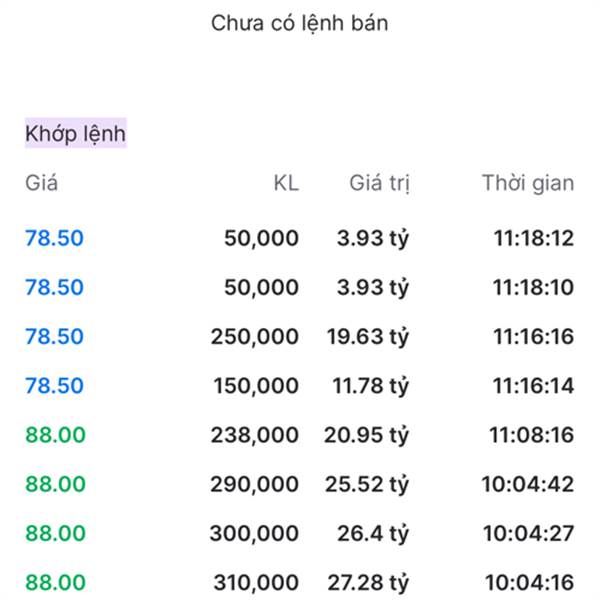Select the trade row at 11:08:16

point(300,435)
